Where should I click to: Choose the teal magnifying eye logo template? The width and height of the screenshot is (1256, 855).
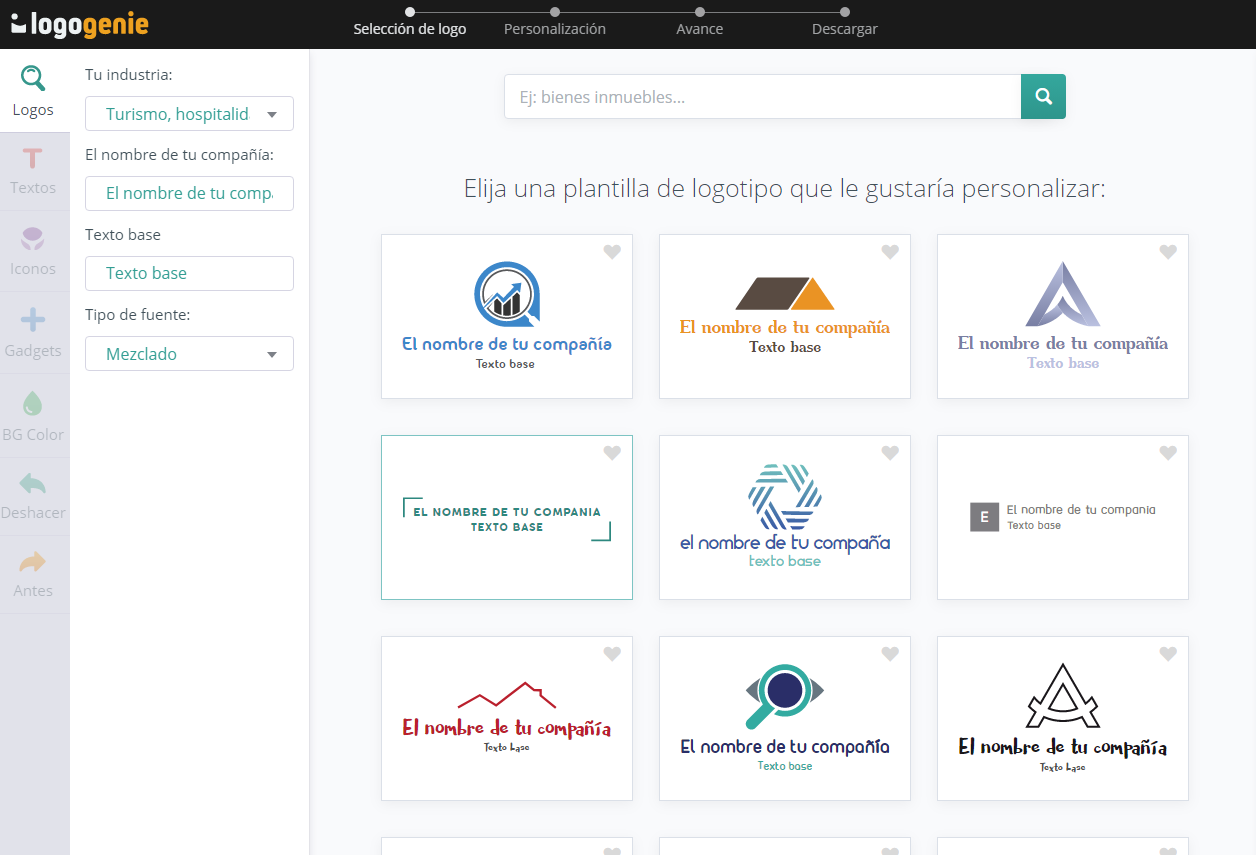click(785, 718)
